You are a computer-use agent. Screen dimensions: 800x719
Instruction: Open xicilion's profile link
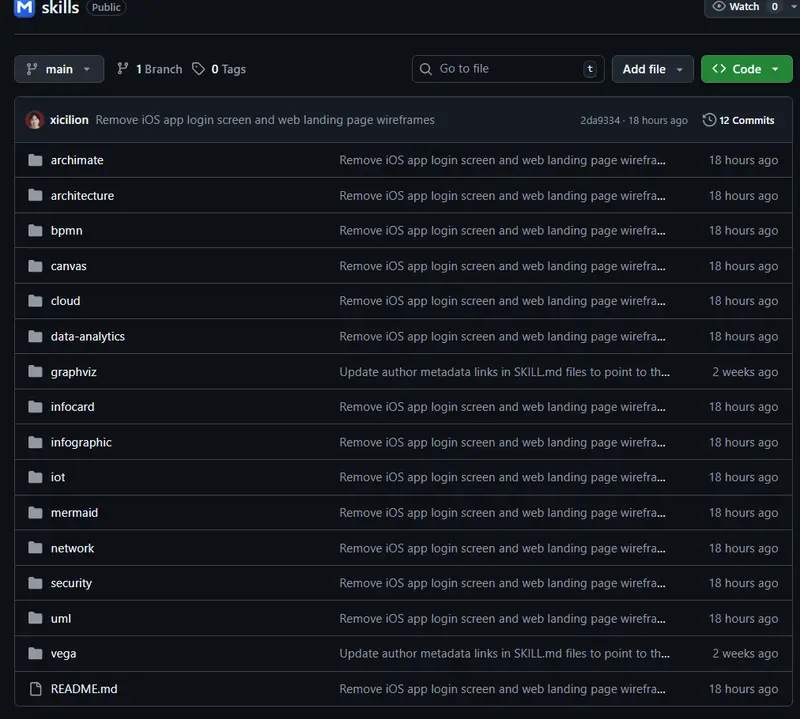click(x=69, y=120)
